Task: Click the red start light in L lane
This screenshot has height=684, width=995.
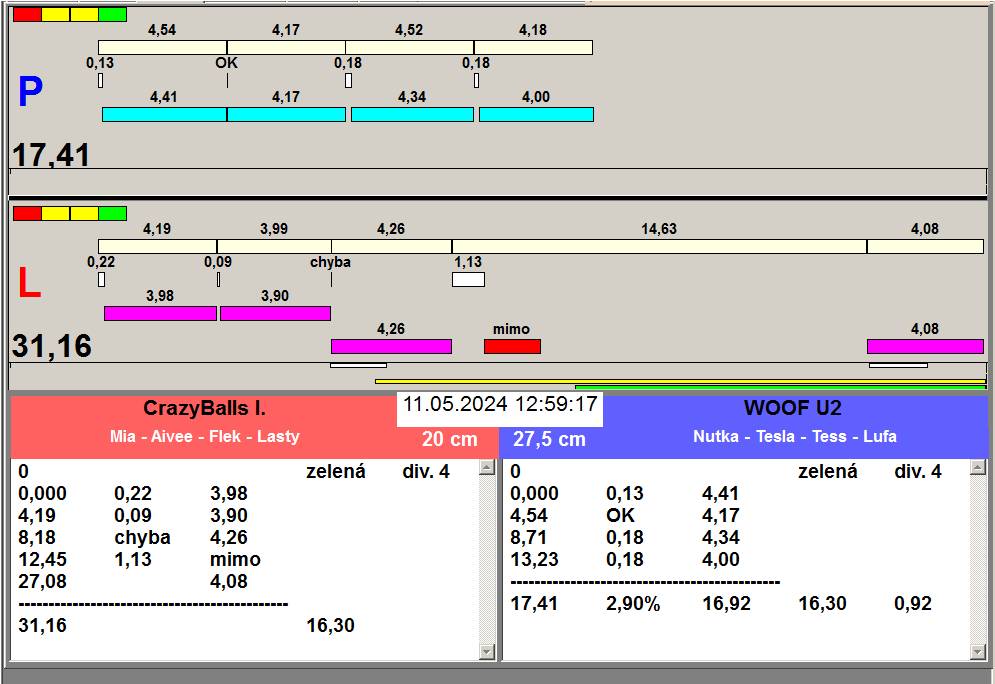Action: tap(27, 213)
